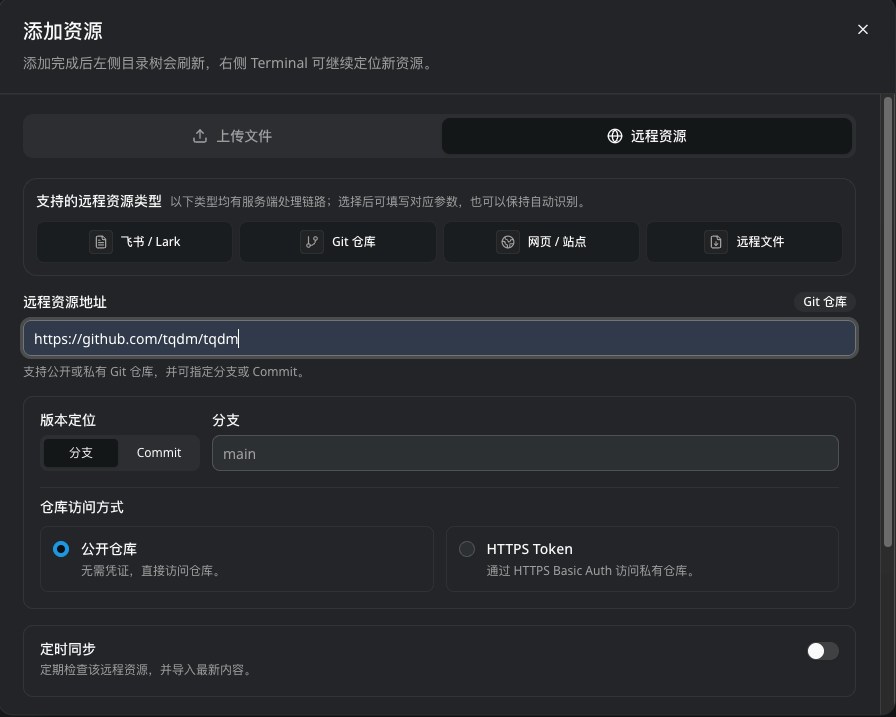This screenshot has height=717, width=896.
Task: Choose Commit version positioning option
Action: coord(158,452)
